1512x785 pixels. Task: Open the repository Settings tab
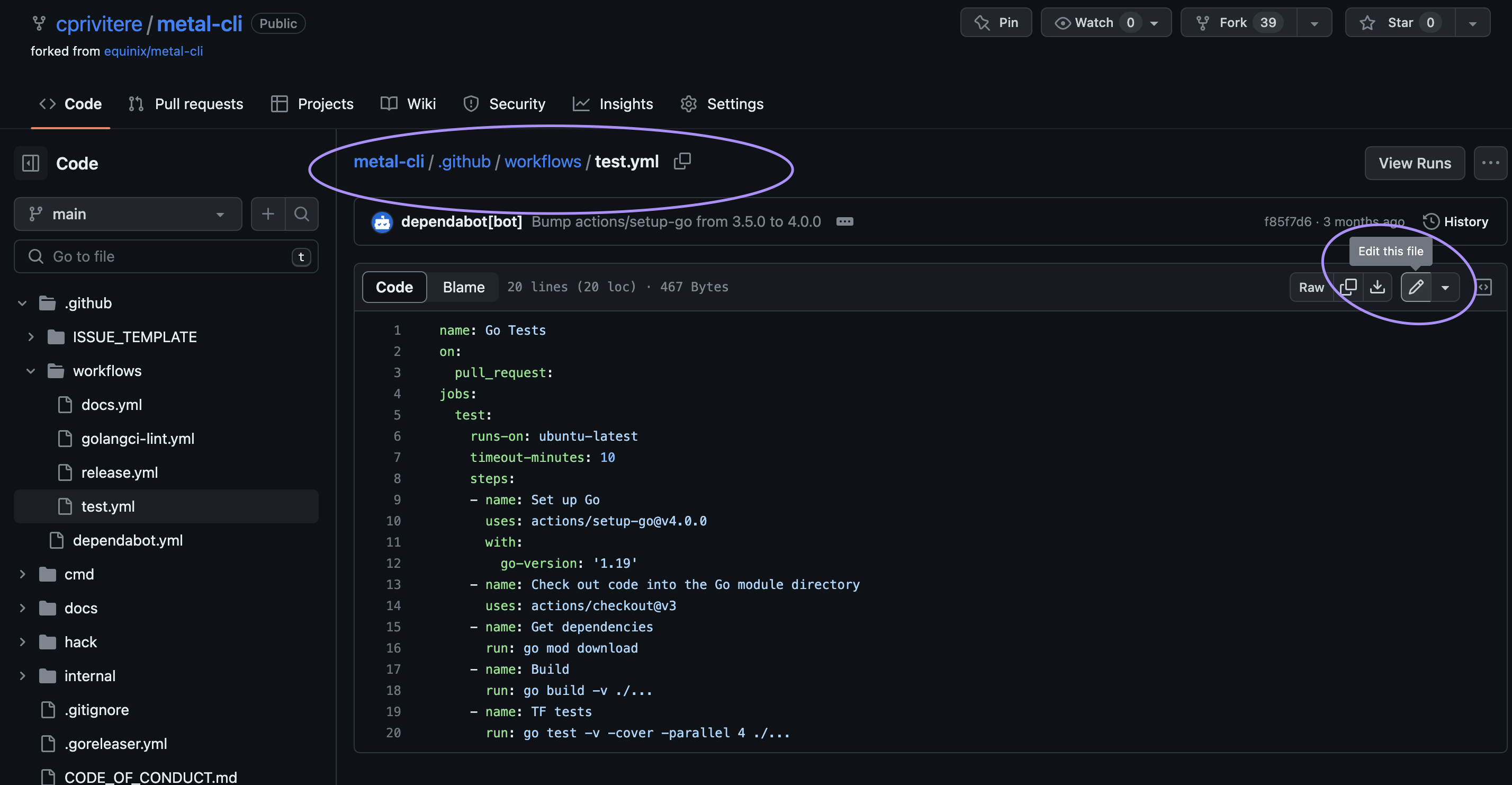click(x=722, y=104)
